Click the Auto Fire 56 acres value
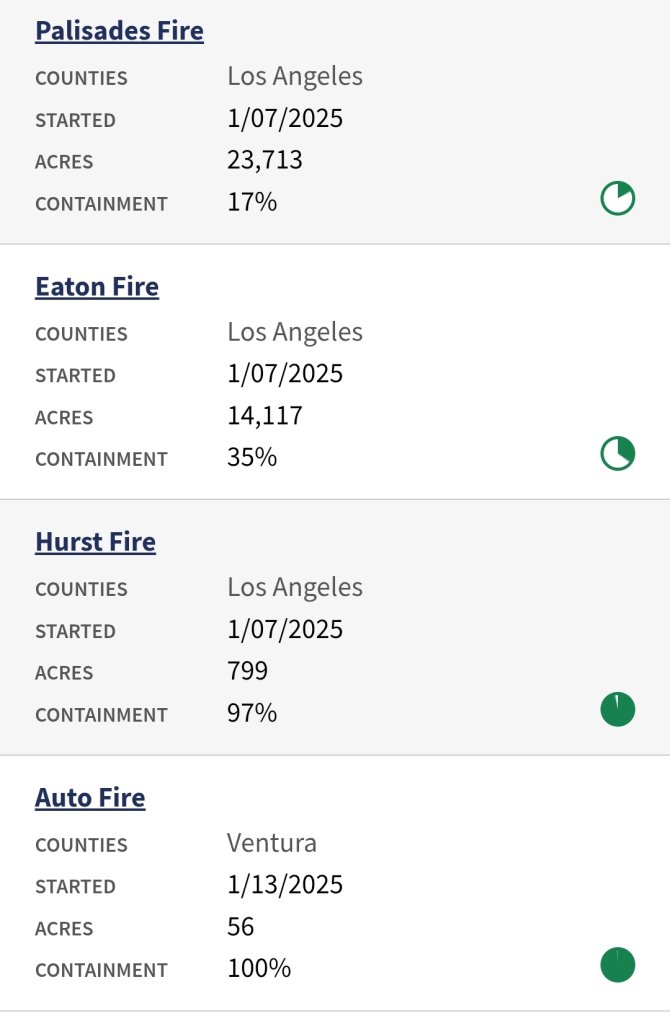This screenshot has width=670, height=1024. coord(241,927)
